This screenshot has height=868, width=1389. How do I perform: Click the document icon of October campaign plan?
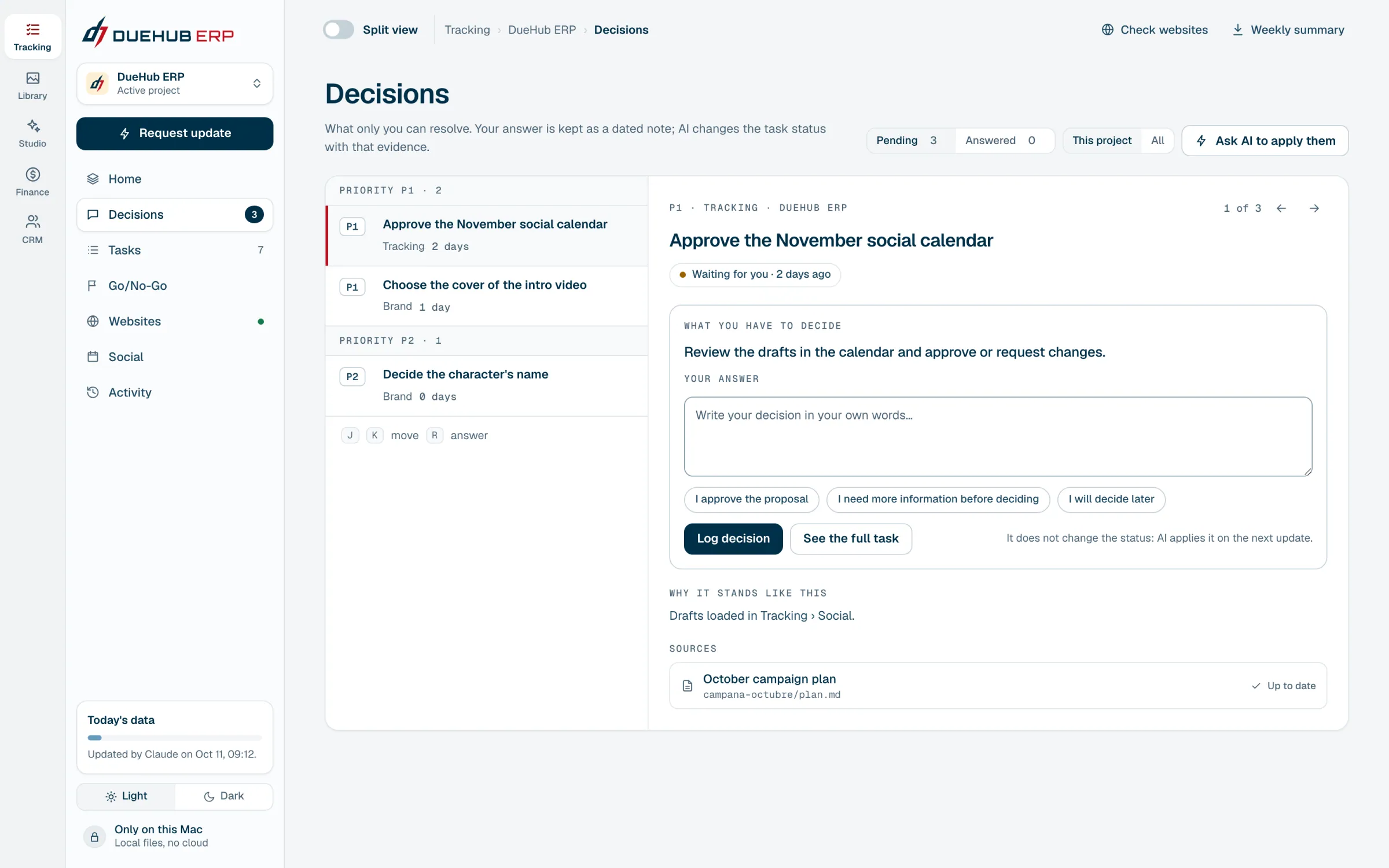688,686
